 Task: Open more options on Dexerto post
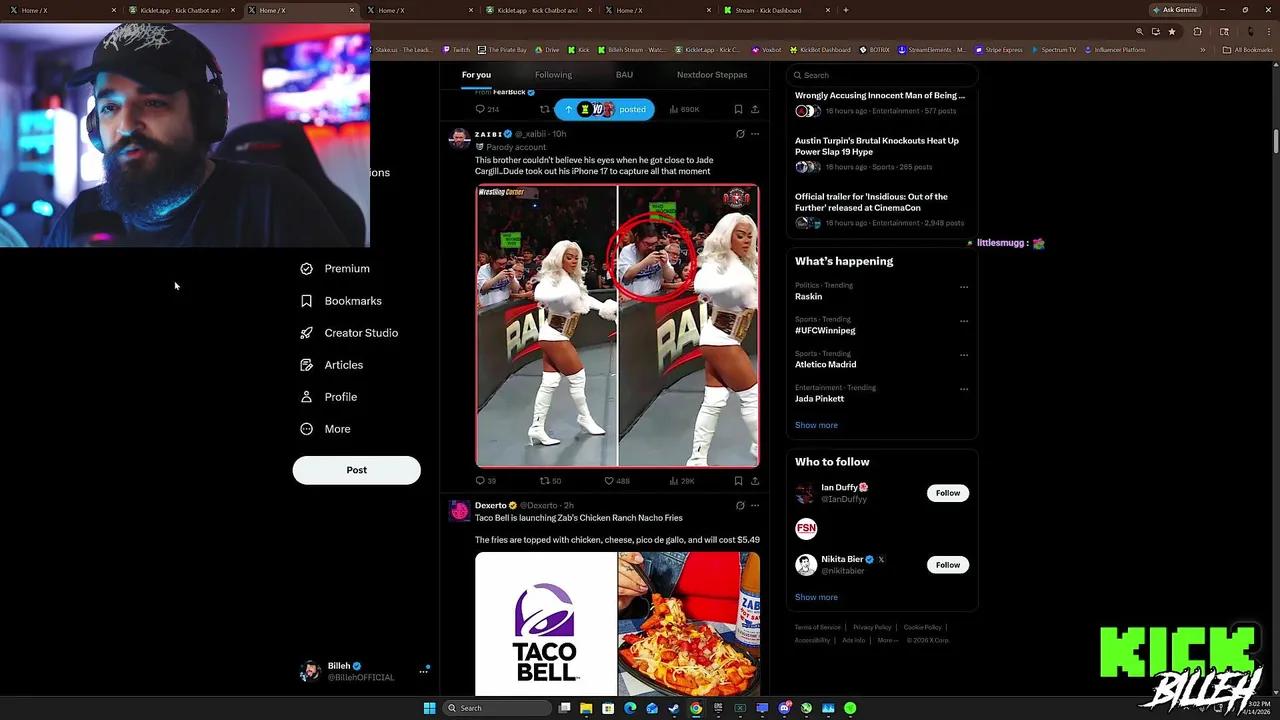click(x=755, y=505)
